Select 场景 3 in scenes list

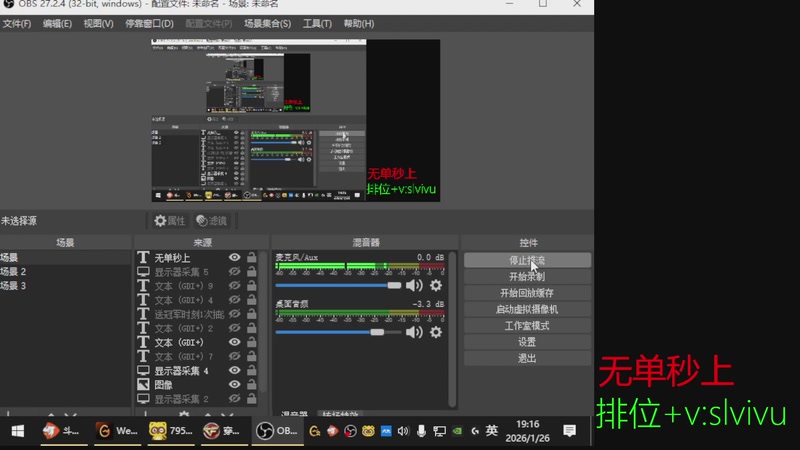(x=65, y=286)
